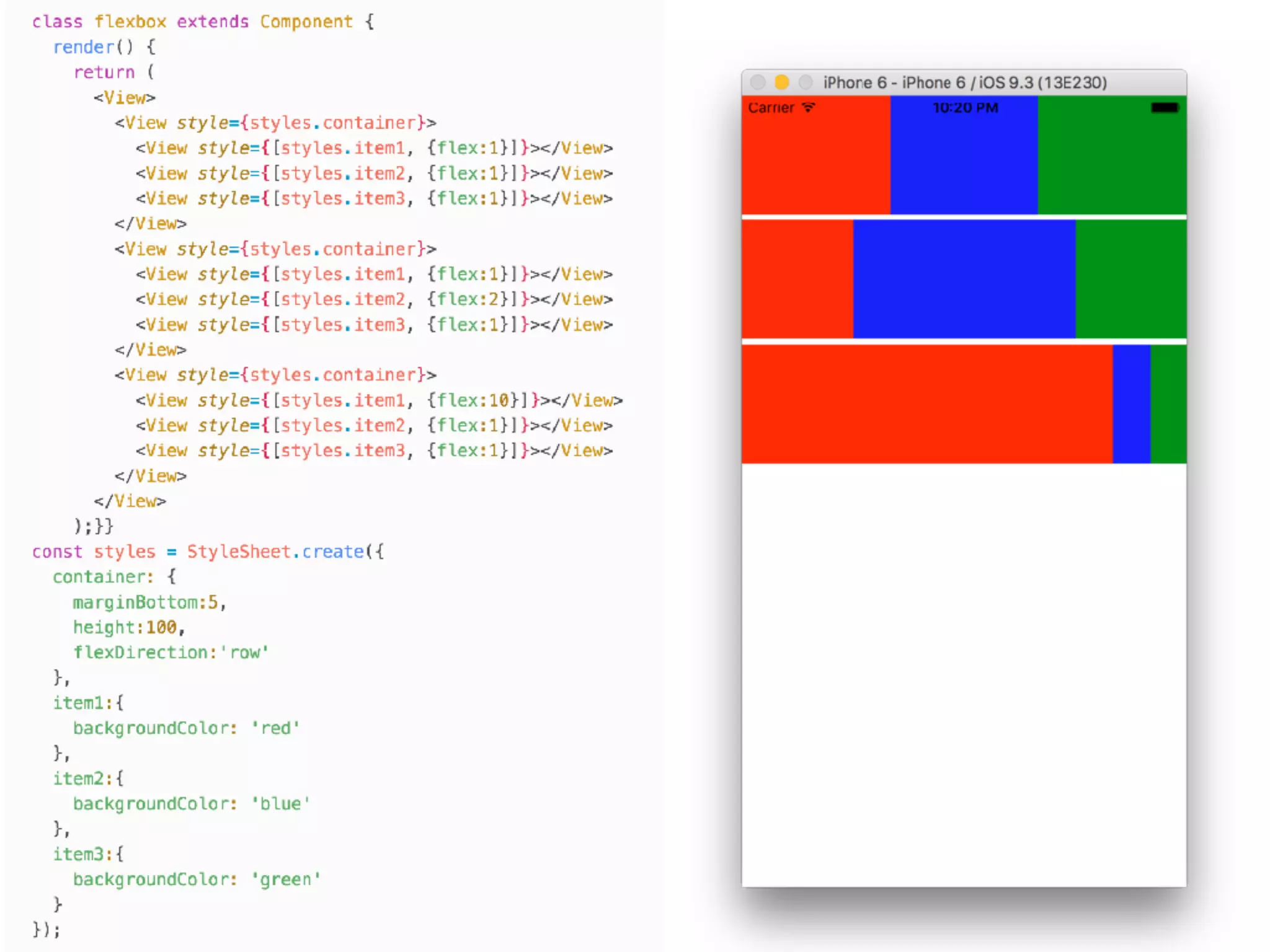Zoom the iPhone 6 simulator window
1270x952 pixels.
[805, 82]
